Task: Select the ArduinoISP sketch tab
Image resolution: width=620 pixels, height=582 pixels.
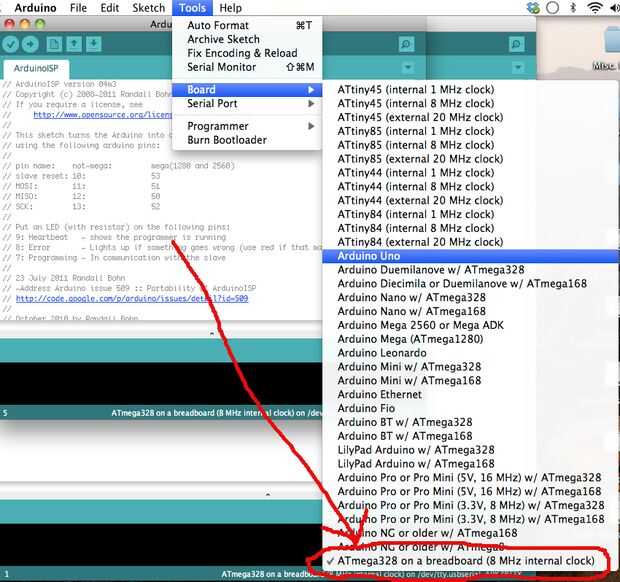Action: tap(36, 69)
